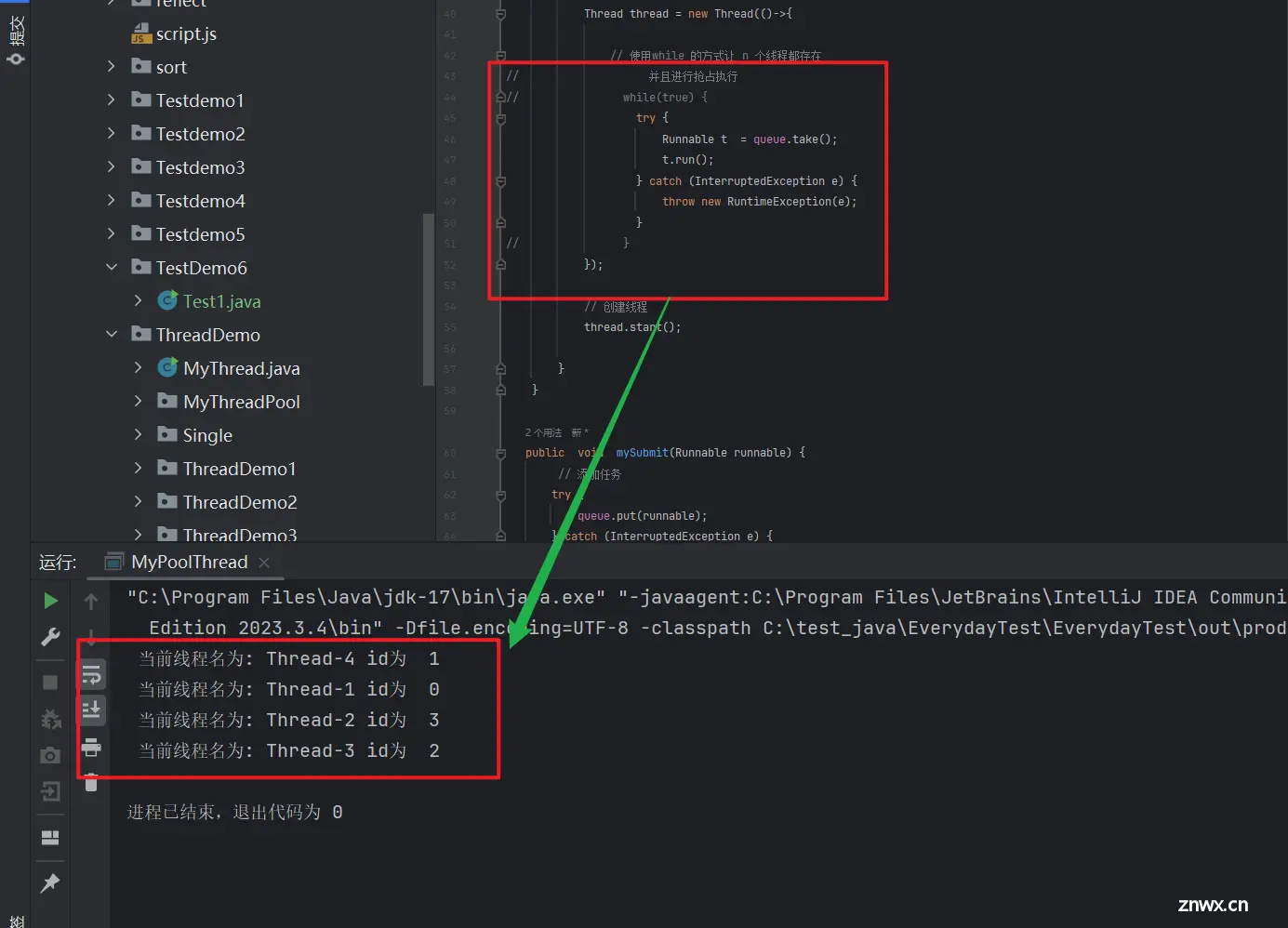Click console line 'Thread-4 id为 1'

tap(289, 658)
